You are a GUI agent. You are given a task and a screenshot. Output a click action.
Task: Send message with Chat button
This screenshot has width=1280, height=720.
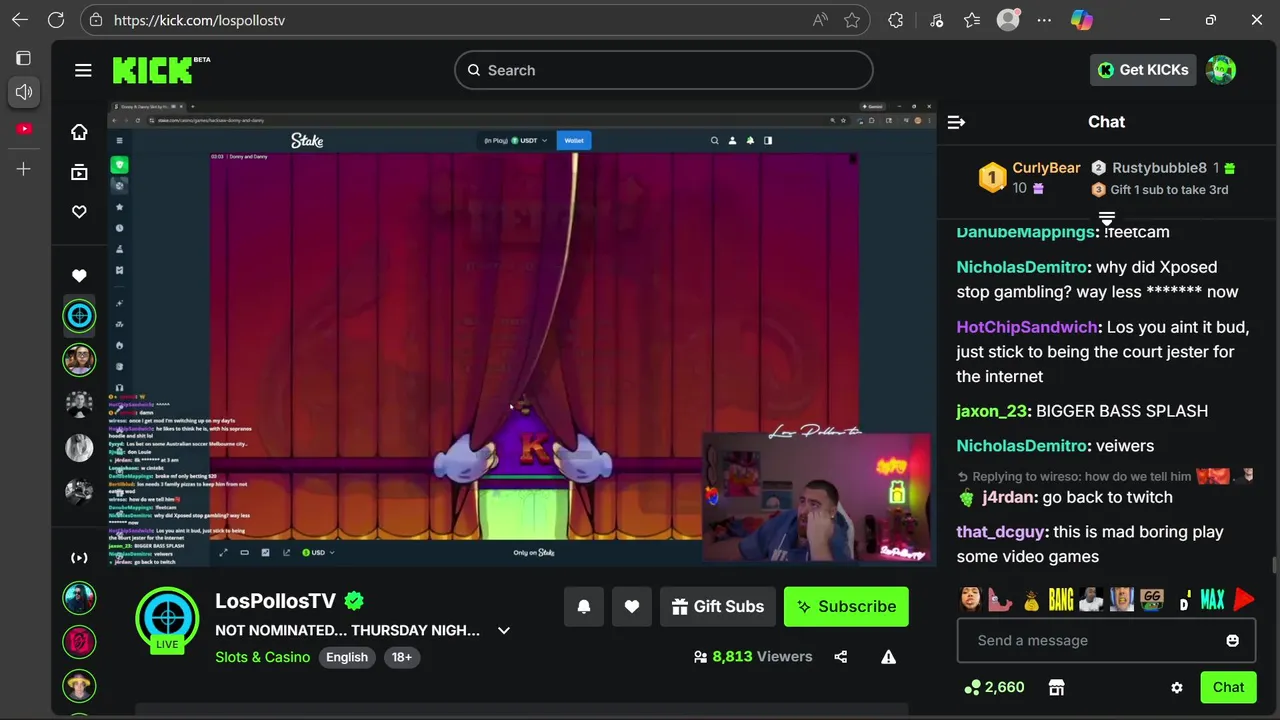(1228, 687)
